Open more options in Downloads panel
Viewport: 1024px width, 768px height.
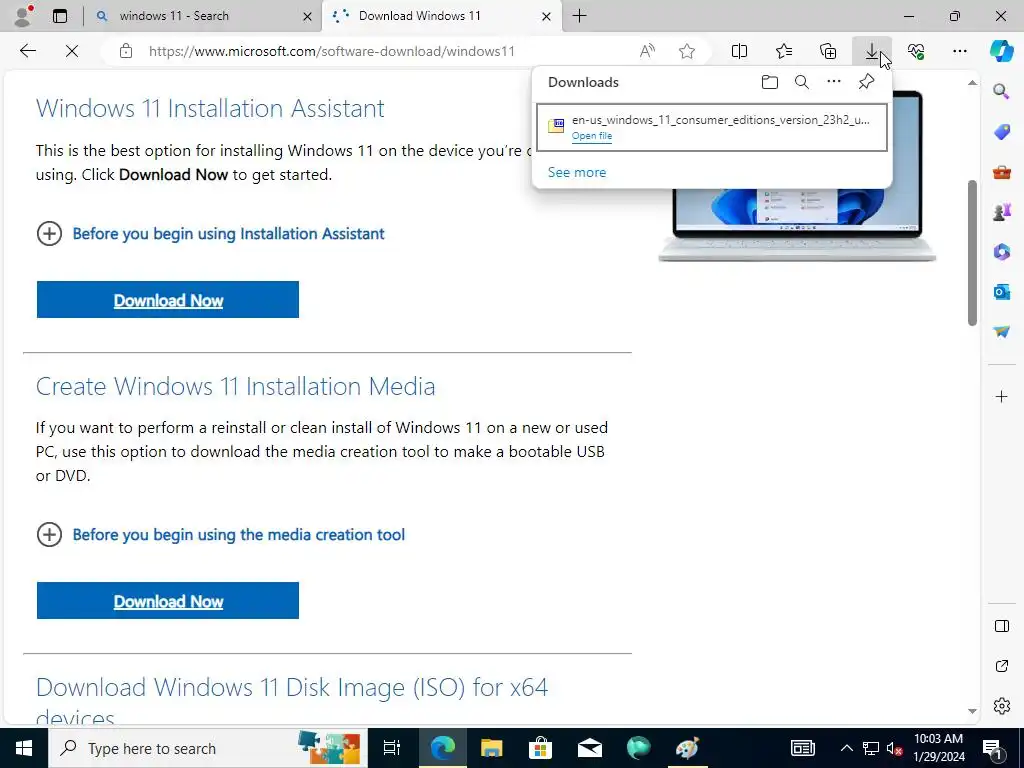pyautogui.click(x=834, y=82)
